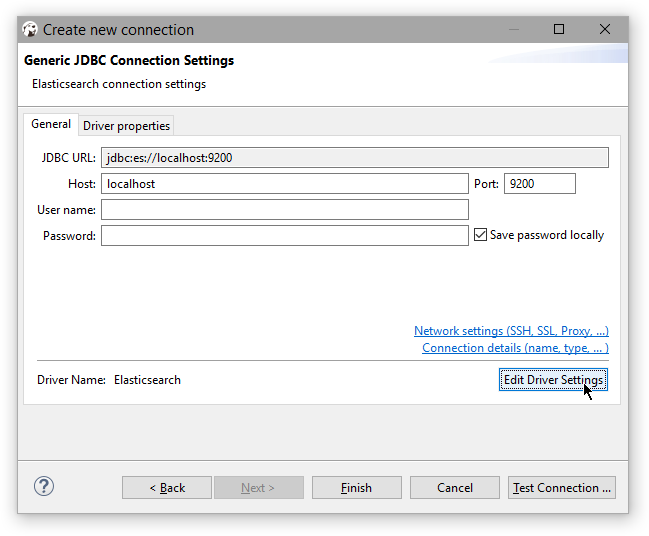The height and width of the screenshot is (536, 649).
Task: Place cursor in the Password field
Action: [x=284, y=236]
